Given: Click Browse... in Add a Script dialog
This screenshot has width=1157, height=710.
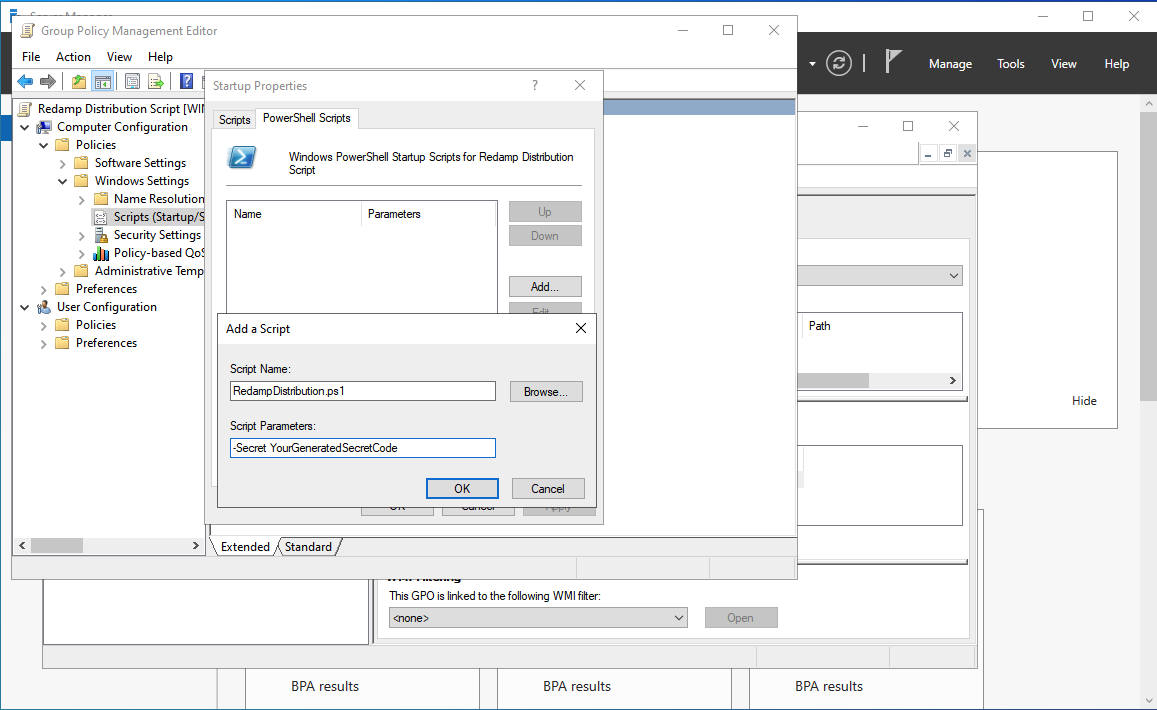Looking at the screenshot, I should tap(545, 392).
